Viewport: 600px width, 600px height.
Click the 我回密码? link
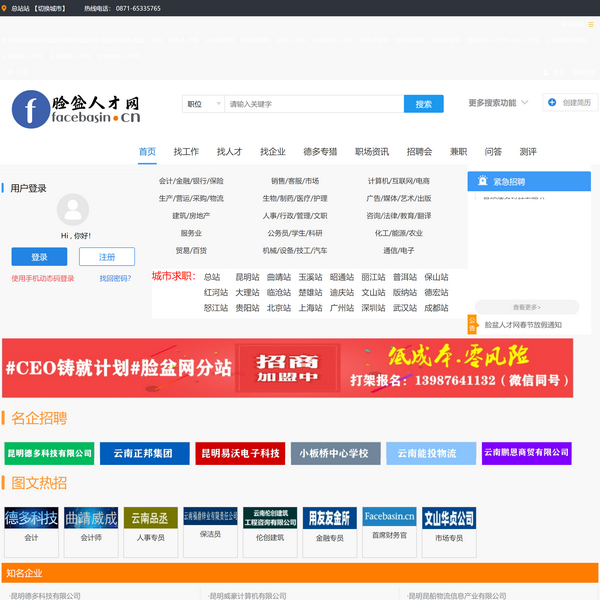[115, 279]
